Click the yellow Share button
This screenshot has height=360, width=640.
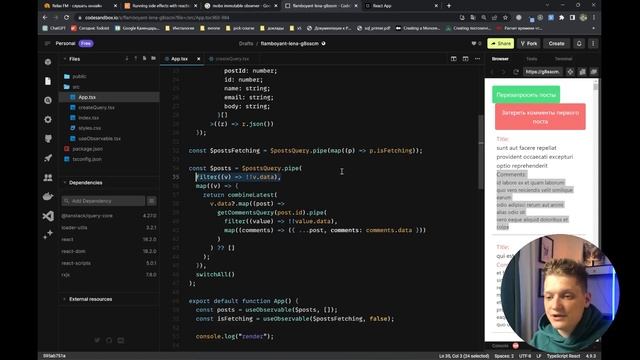500,43
